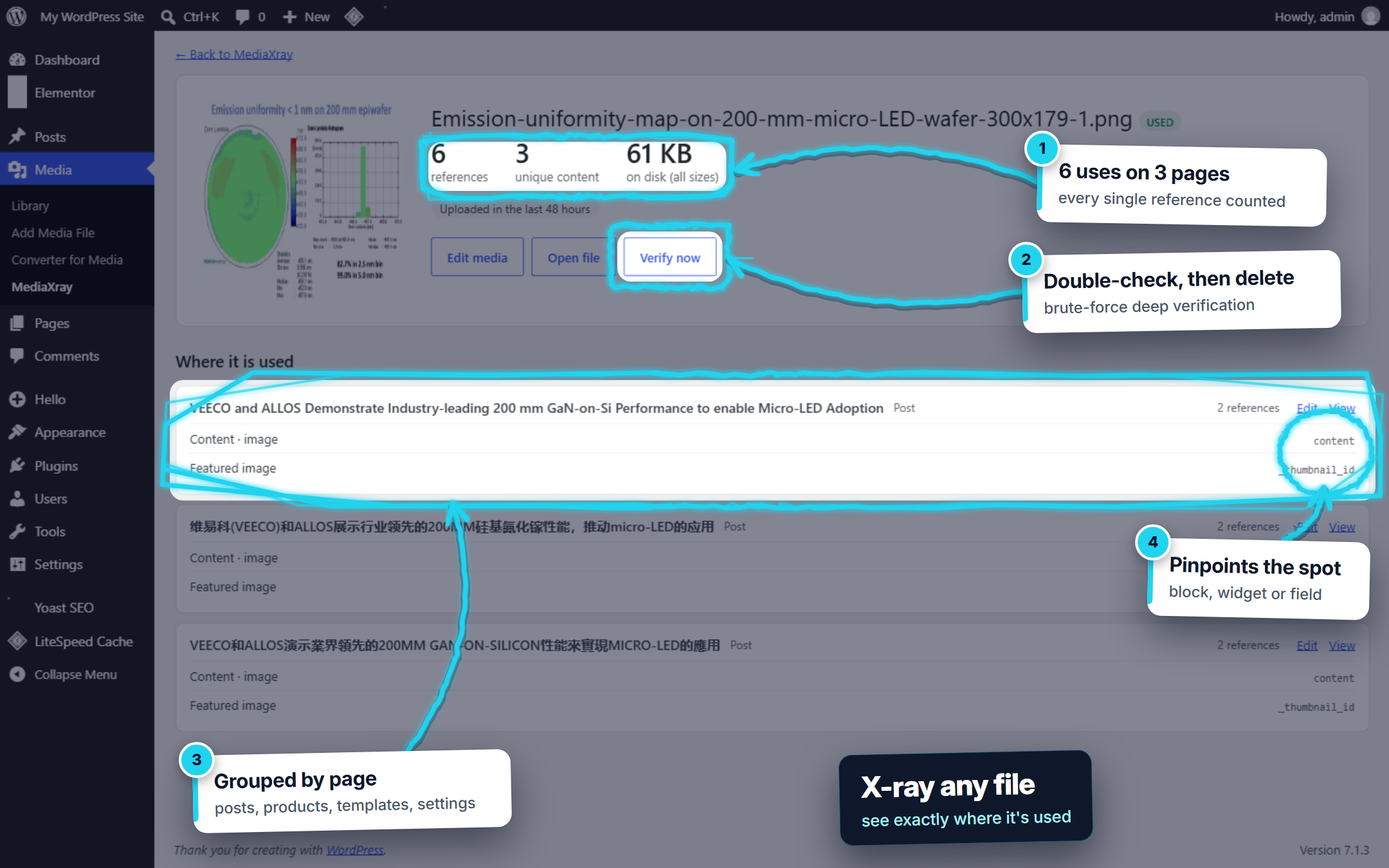Click Back to MediaXray link
The height and width of the screenshot is (868, 1389).
[x=234, y=54]
